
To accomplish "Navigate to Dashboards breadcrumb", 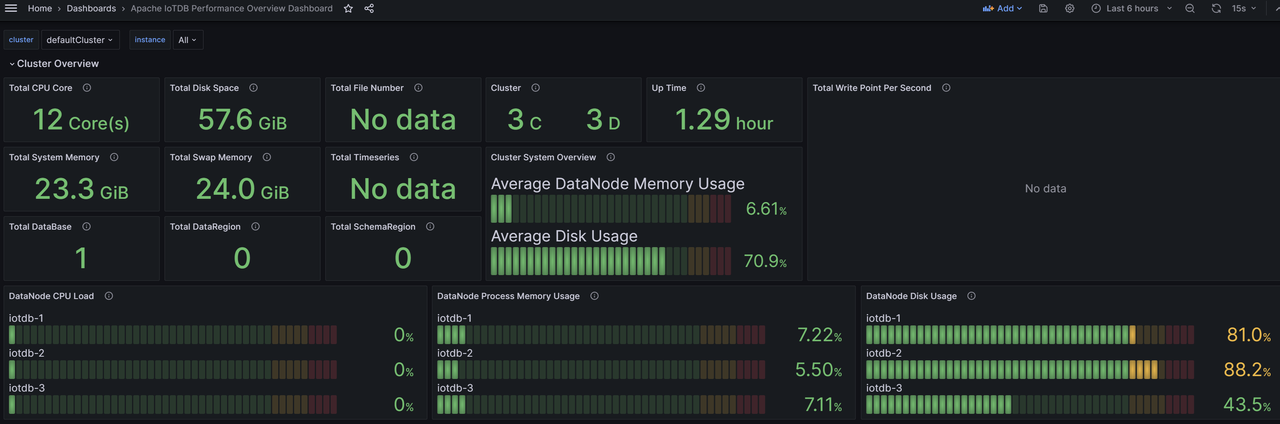I will [x=90, y=8].
